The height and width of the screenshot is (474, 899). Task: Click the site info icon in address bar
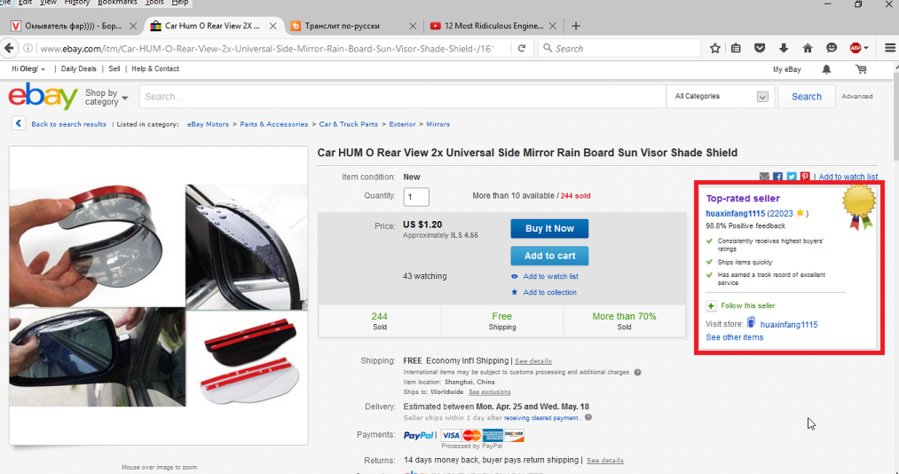coord(28,49)
